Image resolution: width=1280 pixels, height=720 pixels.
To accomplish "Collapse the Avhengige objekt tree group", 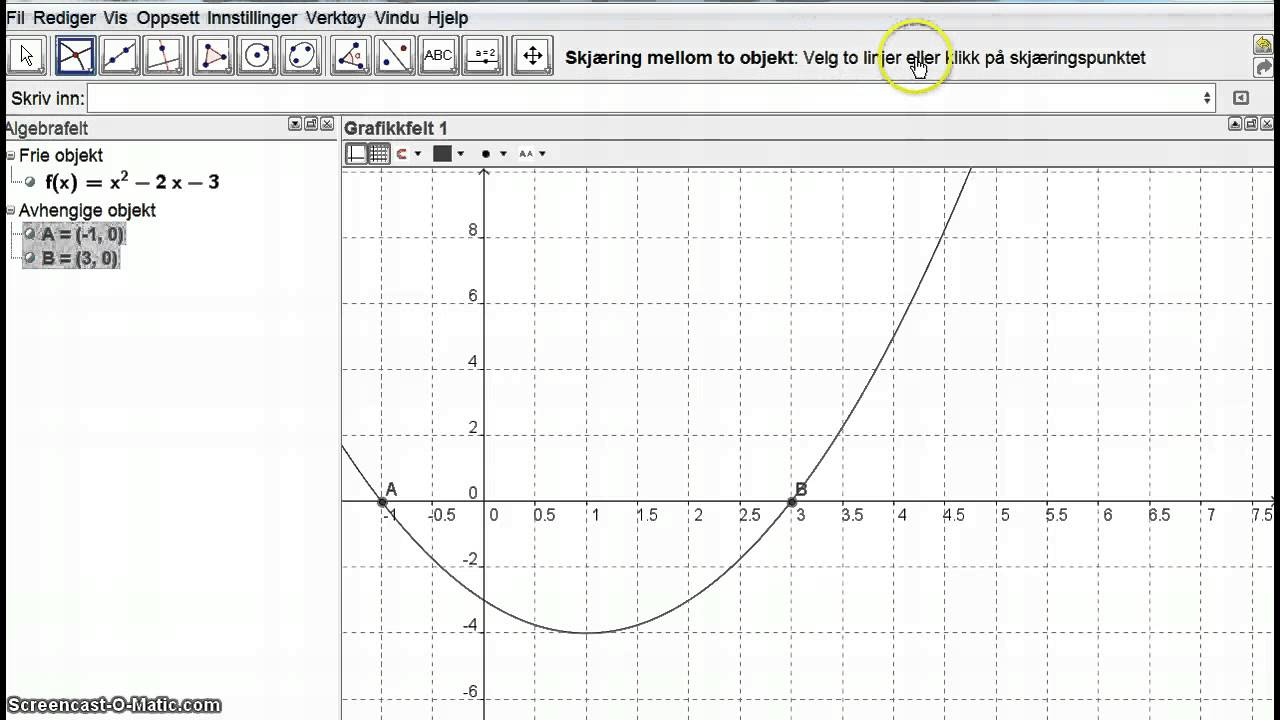I will click(x=11, y=211).
